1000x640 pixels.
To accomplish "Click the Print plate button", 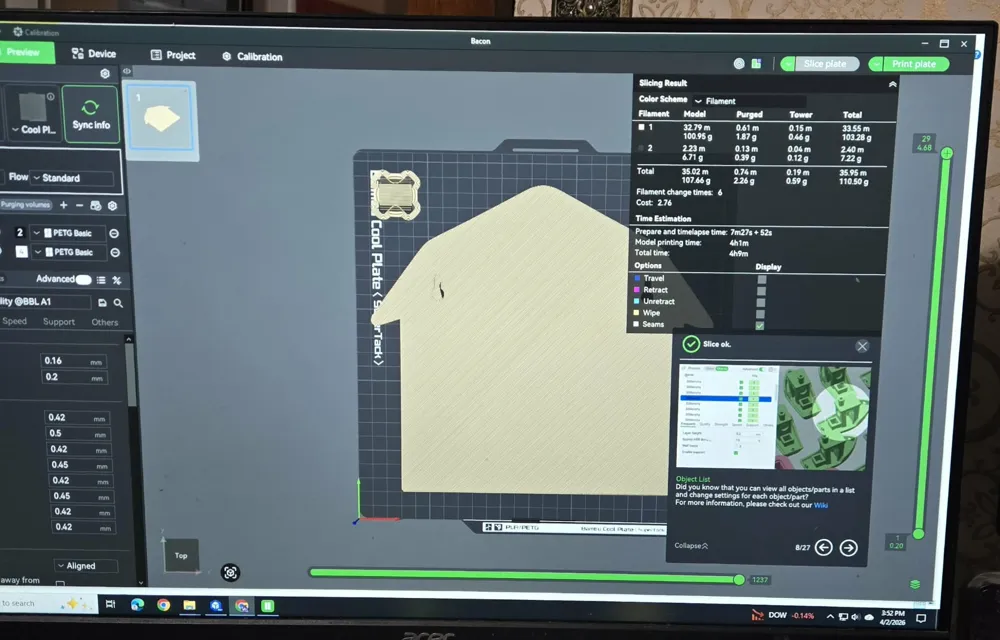I will (x=915, y=64).
